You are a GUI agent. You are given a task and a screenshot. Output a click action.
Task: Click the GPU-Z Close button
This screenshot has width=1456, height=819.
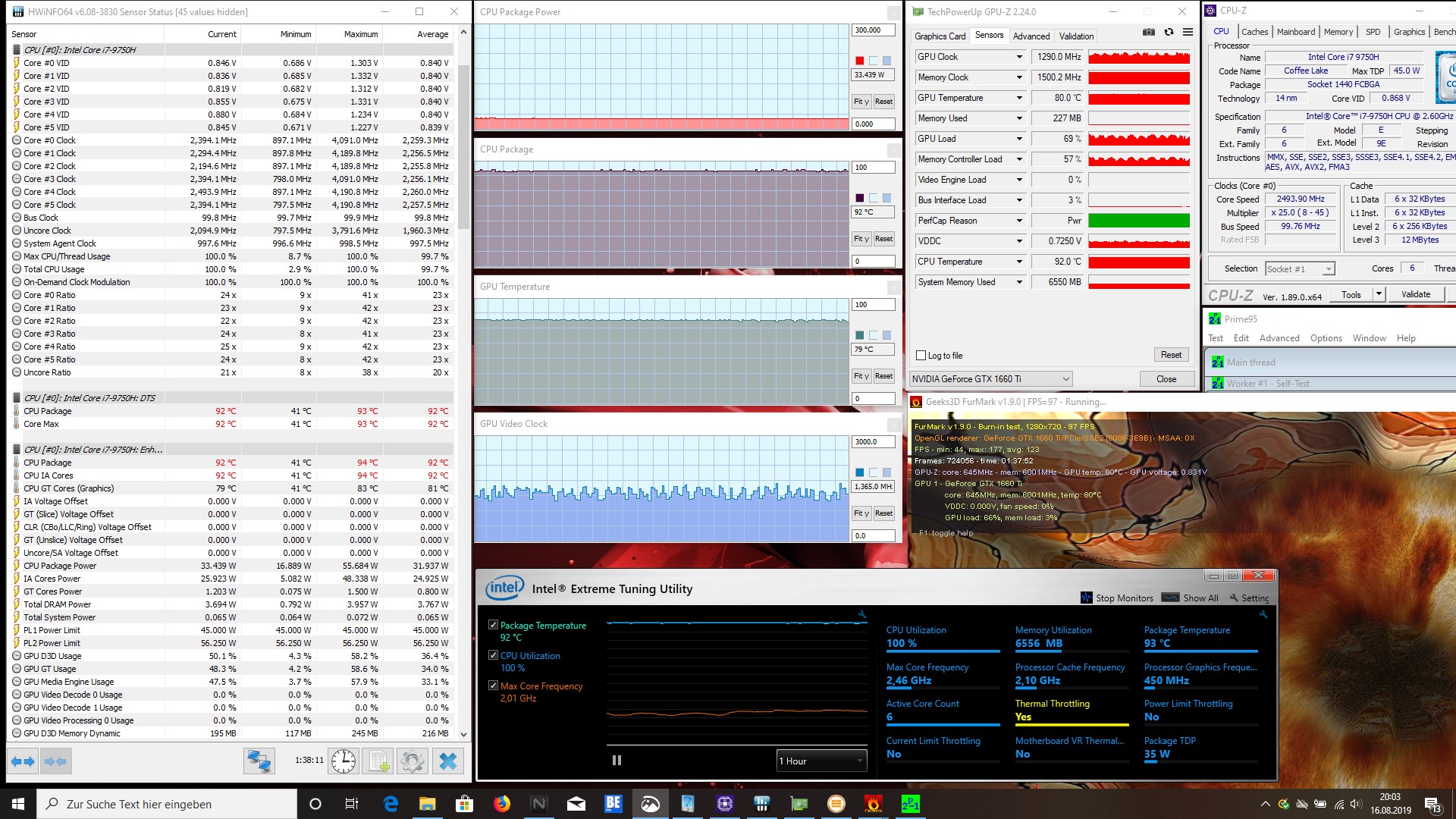tap(1166, 379)
